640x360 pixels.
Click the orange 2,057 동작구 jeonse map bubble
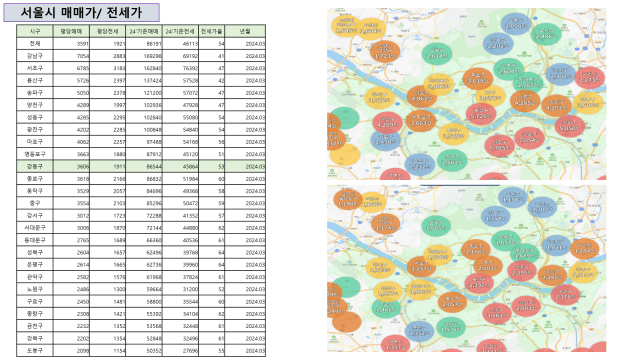[452, 302]
